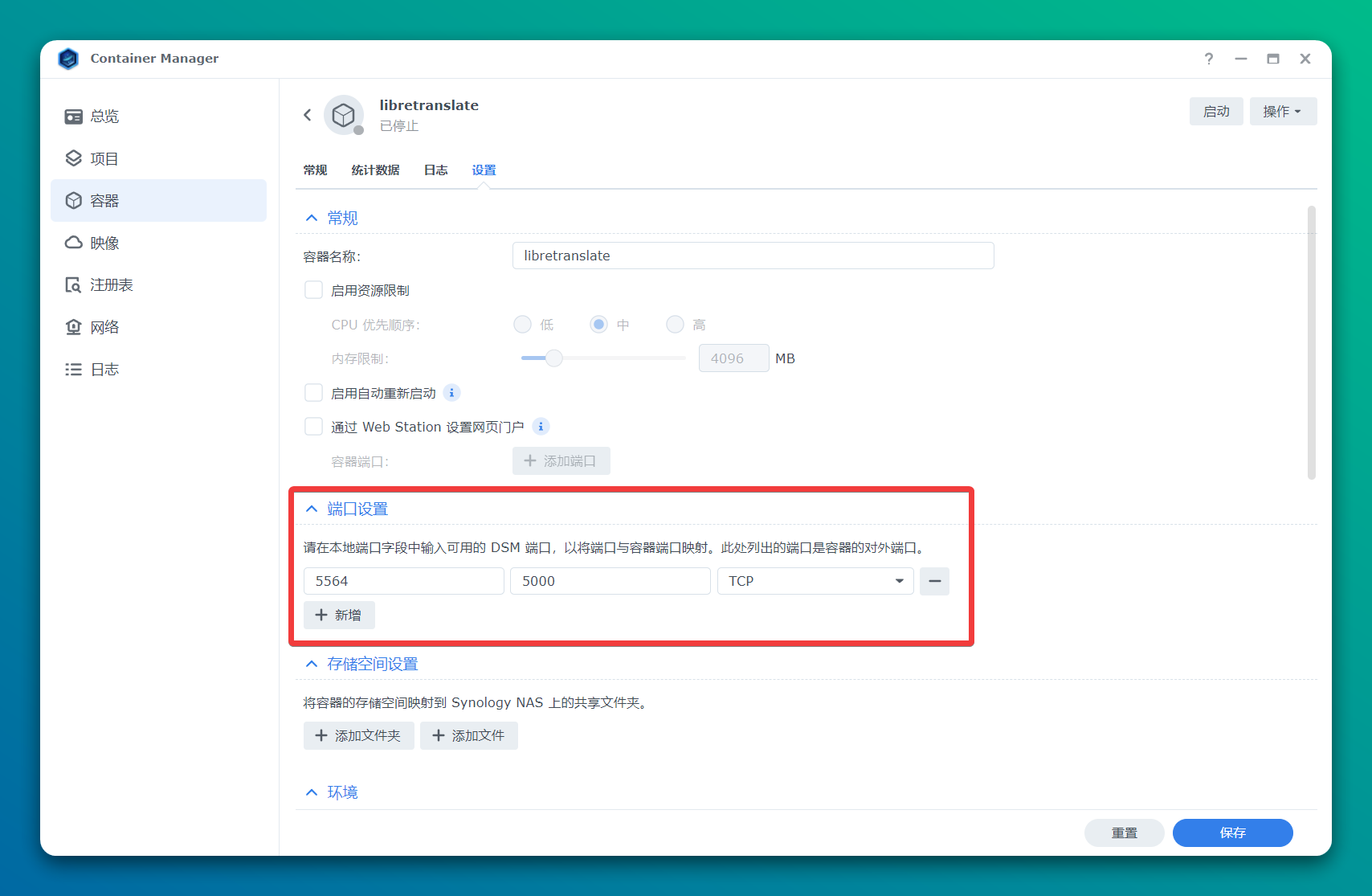Save settings with the 保存 button
Viewport: 1372px width, 896px height.
click(x=1232, y=833)
